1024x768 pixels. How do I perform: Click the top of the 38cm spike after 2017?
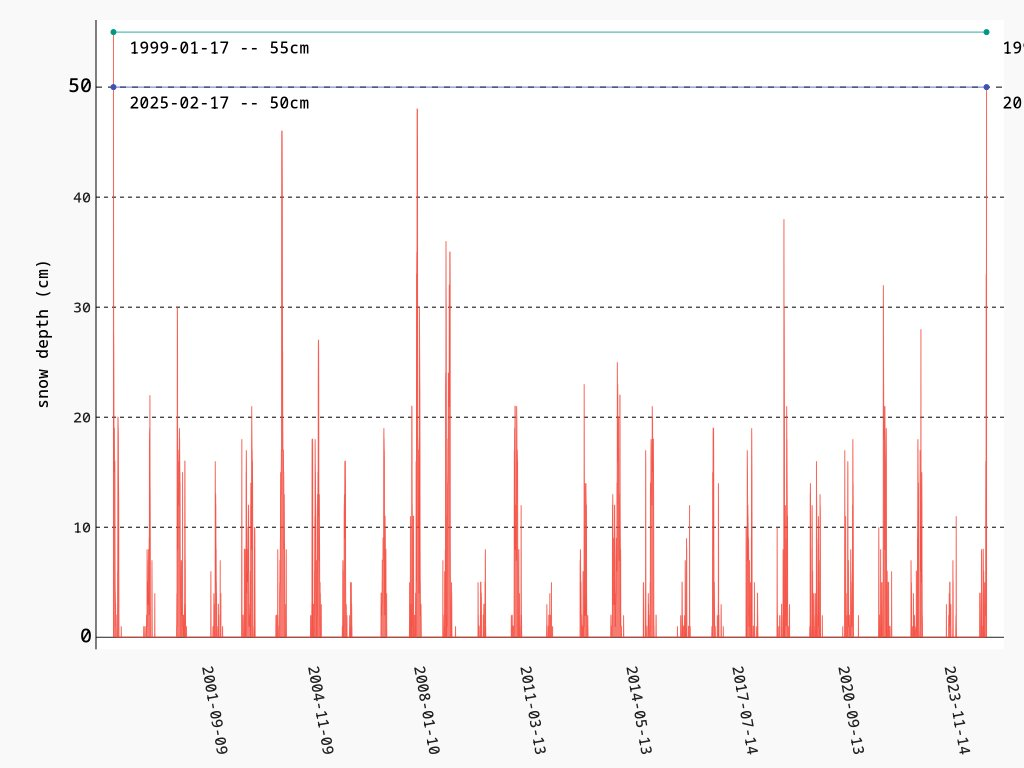click(784, 220)
